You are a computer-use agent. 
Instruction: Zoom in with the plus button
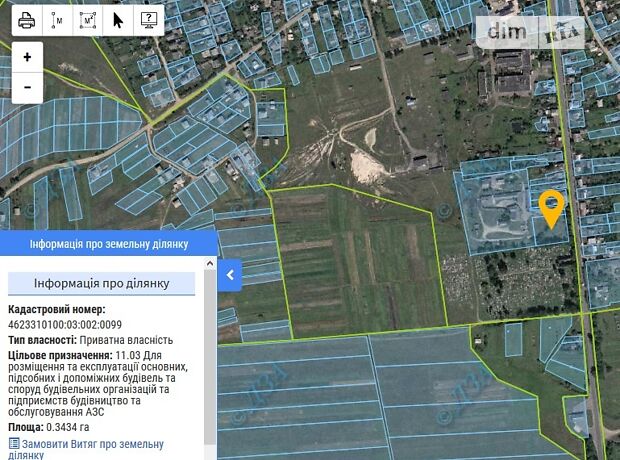(x=27, y=57)
